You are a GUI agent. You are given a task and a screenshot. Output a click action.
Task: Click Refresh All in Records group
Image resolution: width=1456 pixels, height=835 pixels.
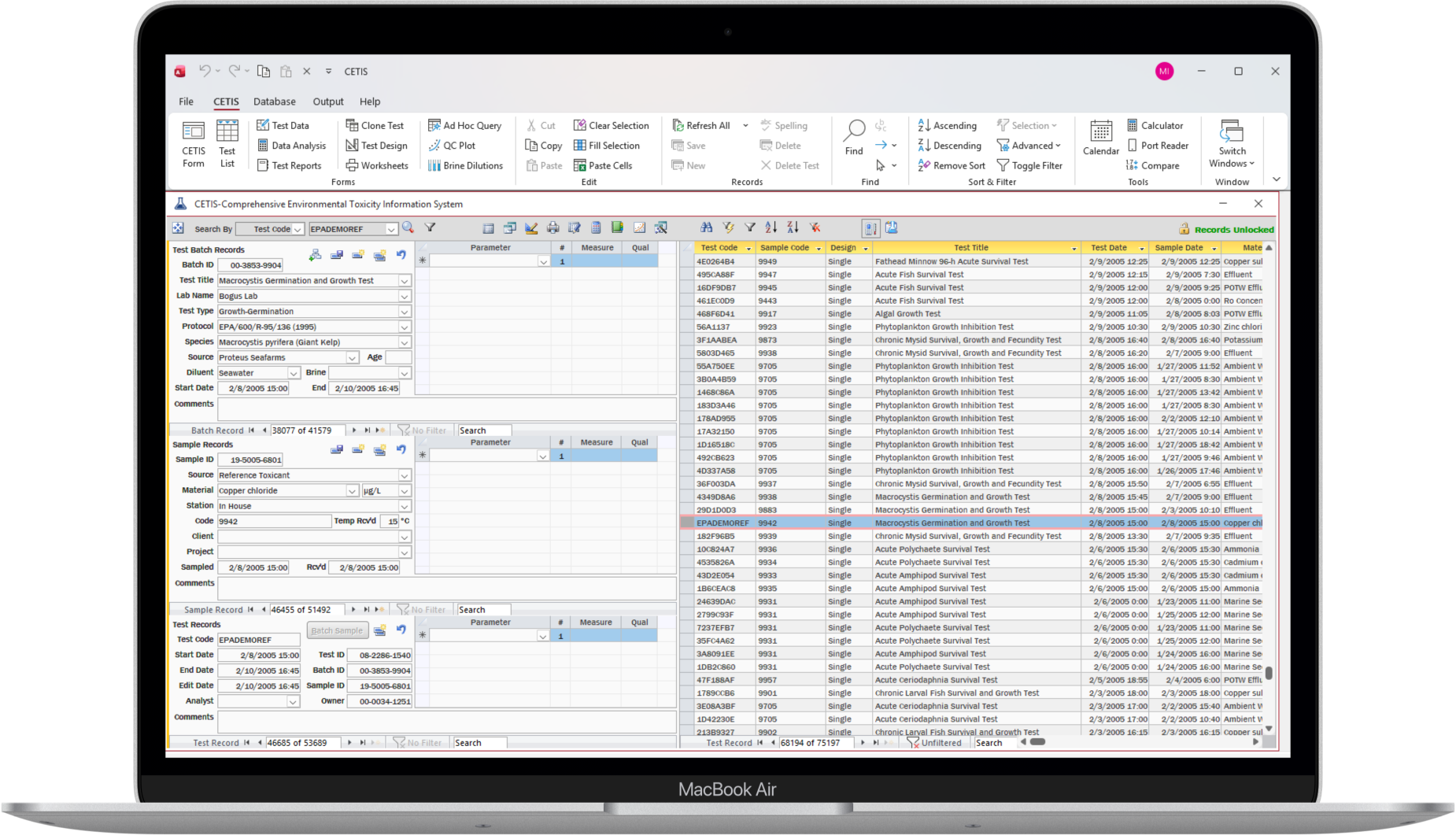click(x=700, y=125)
